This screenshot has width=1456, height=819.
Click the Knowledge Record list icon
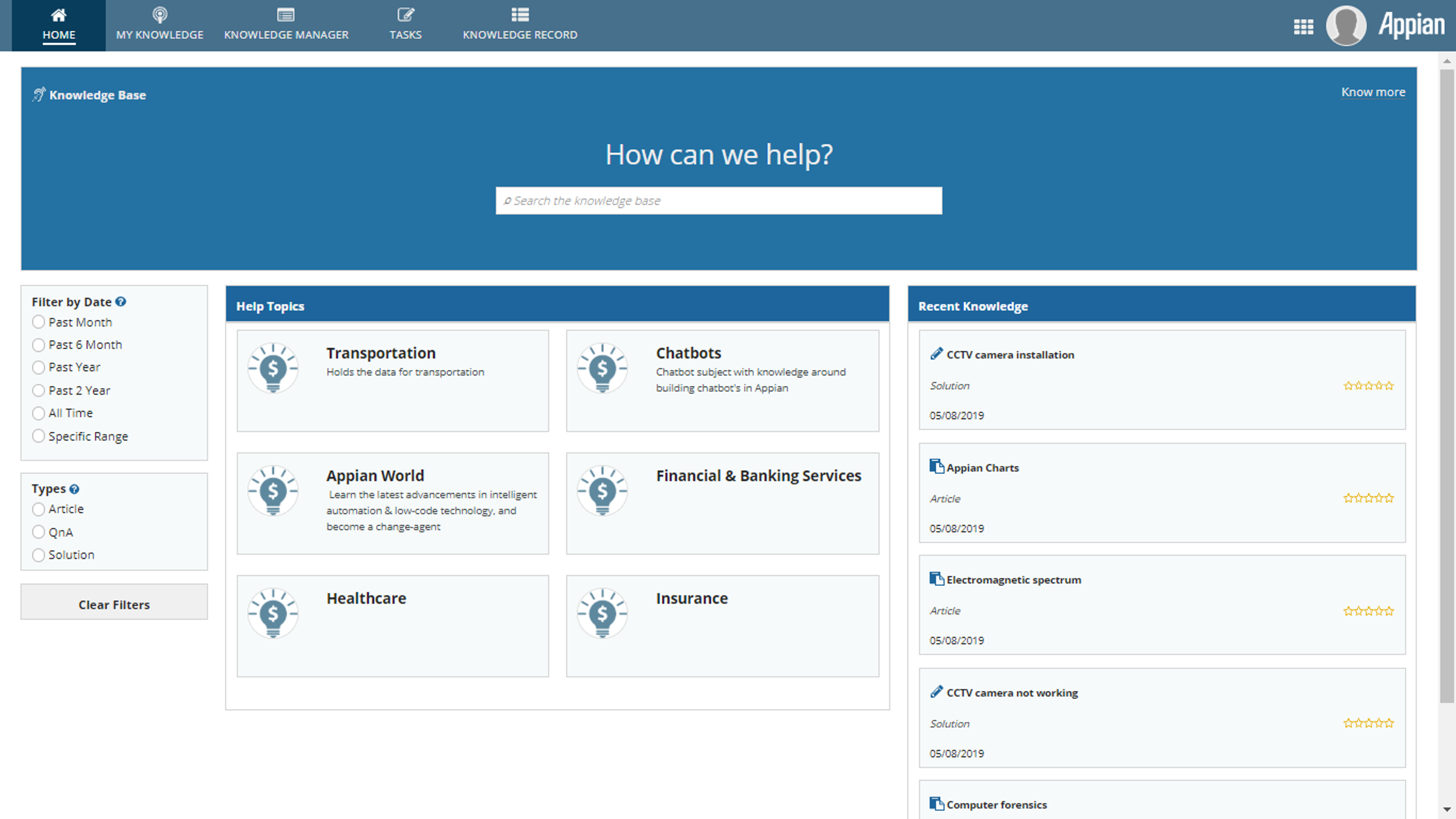pyautogui.click(x=520, y=15)
